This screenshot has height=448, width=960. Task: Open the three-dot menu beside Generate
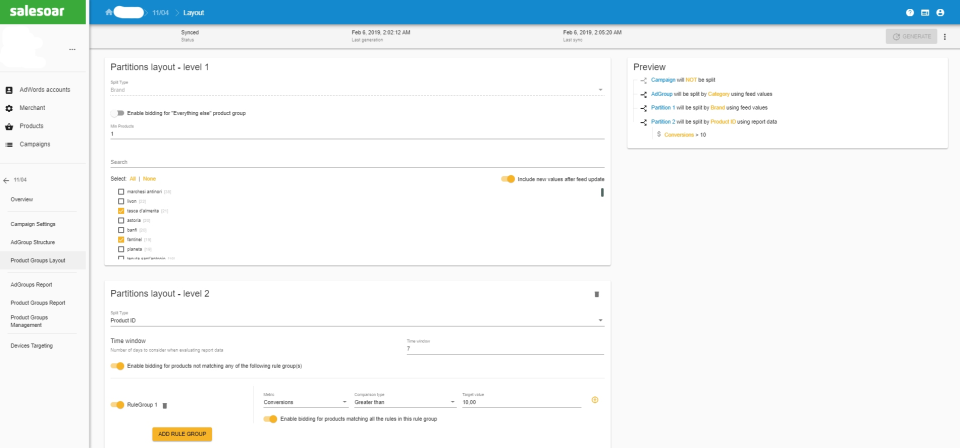coord(945,37)
